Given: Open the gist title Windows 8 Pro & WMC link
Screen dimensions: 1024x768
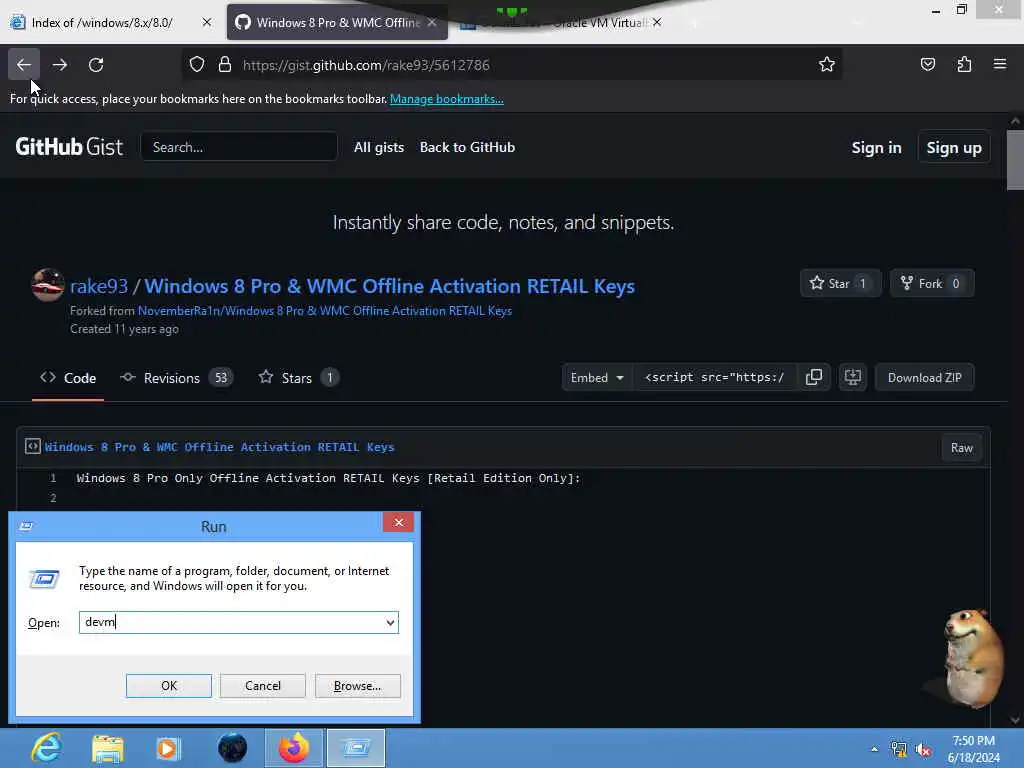Looking at the screenshot, I should [x=389, y=286].
